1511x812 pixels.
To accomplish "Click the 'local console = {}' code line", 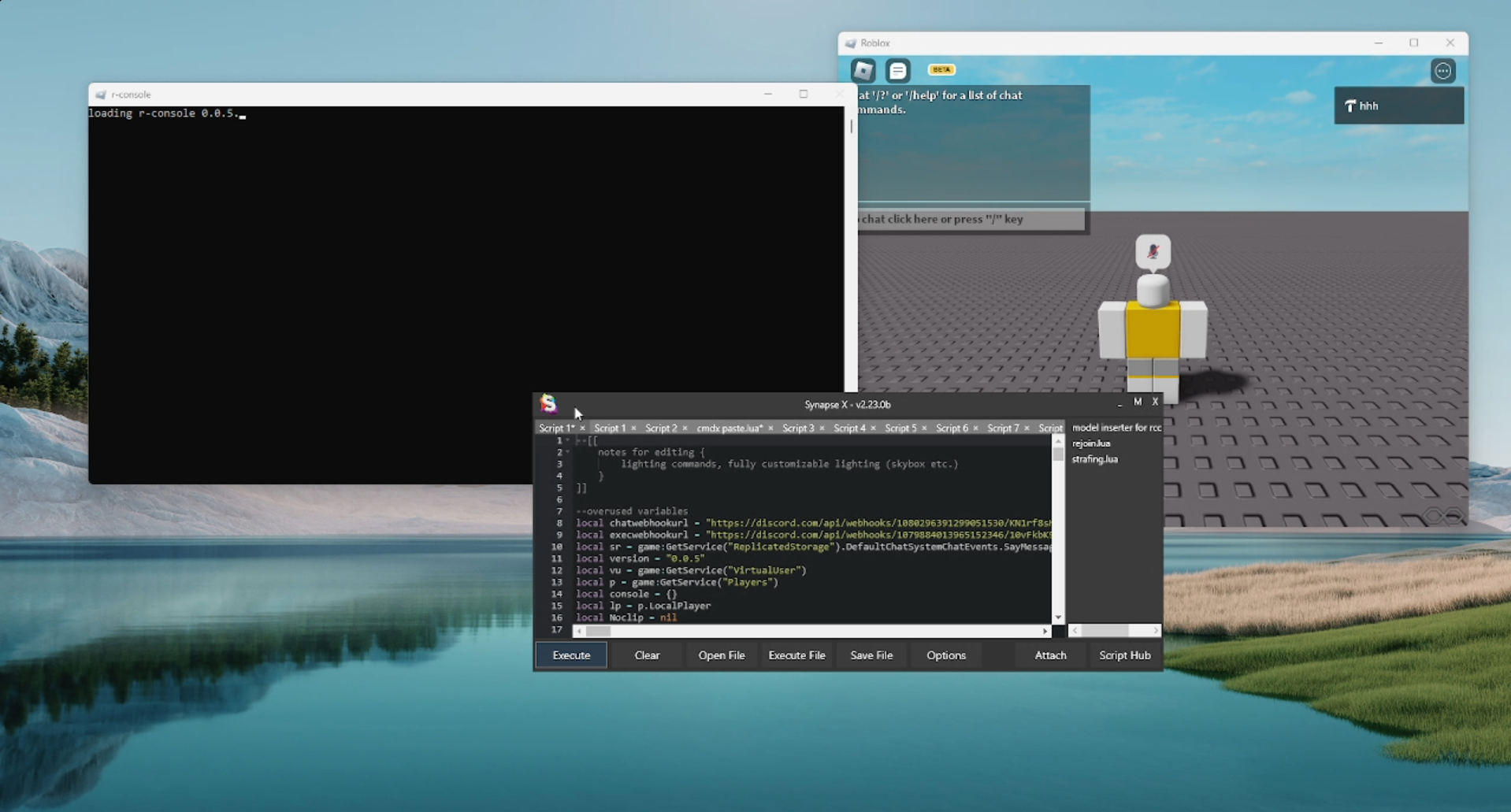I will point(626,594).
